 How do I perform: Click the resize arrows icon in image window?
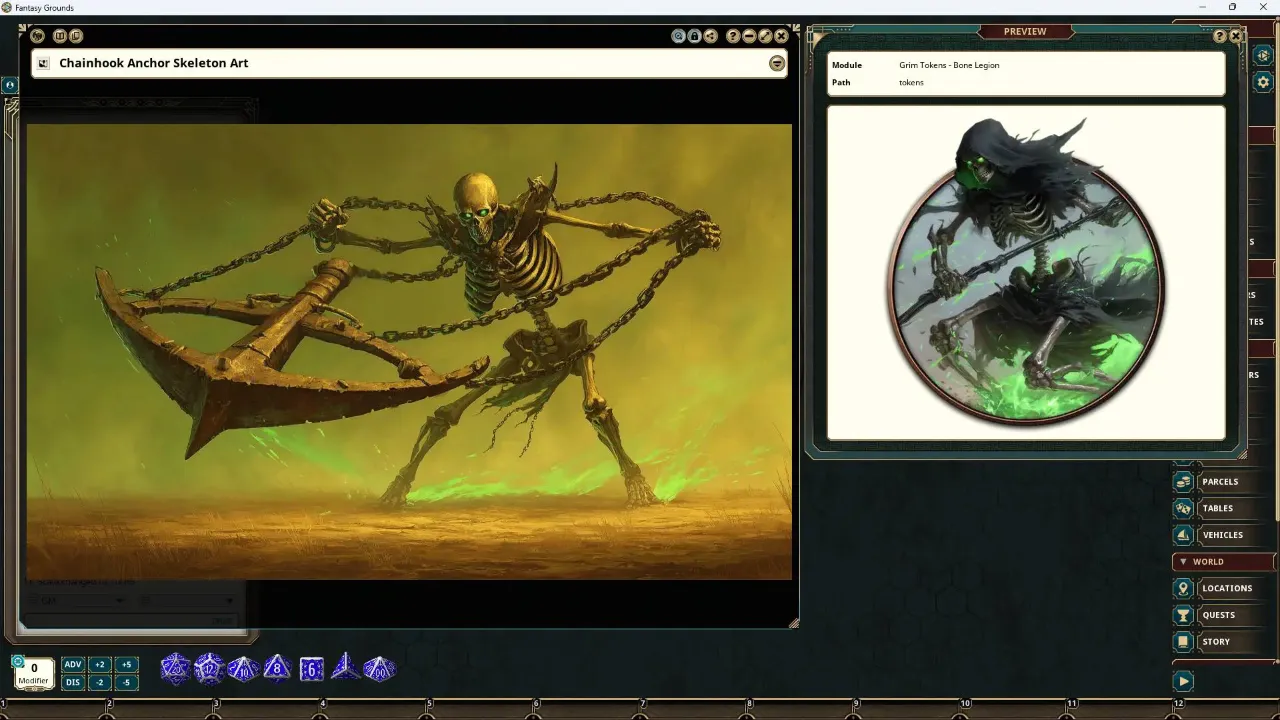(x=765, y=36)
